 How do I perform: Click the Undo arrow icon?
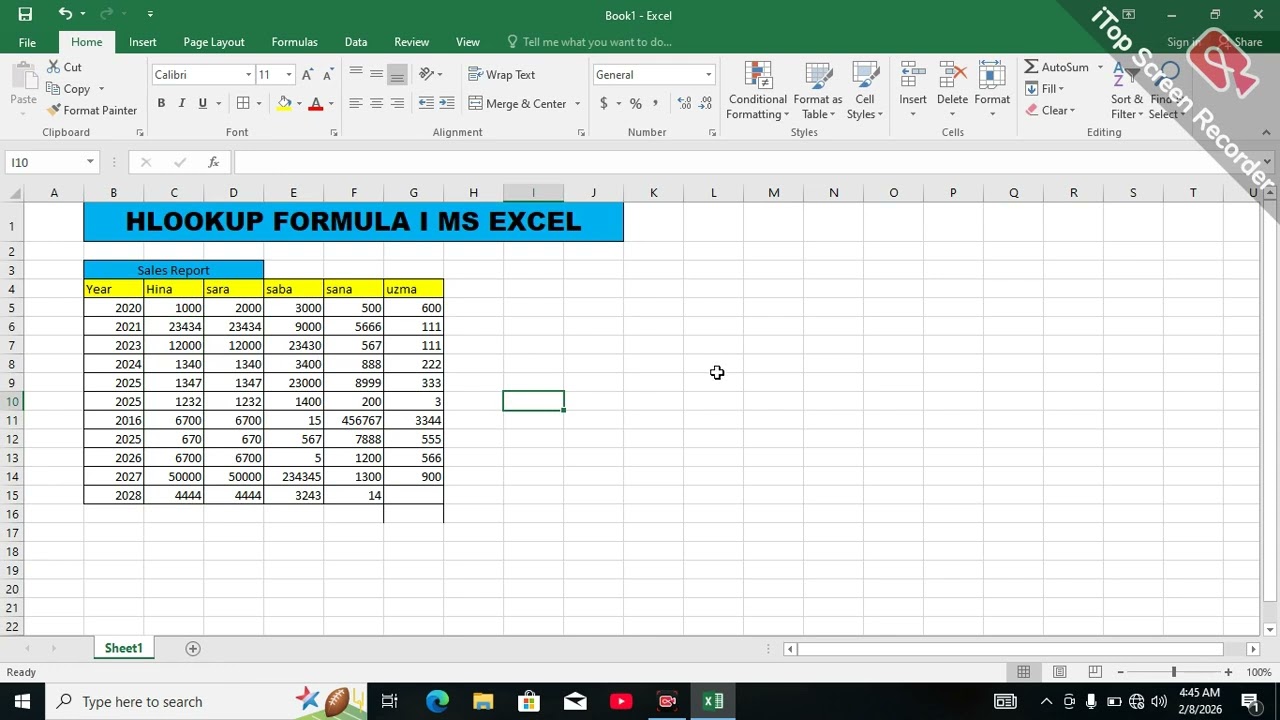pos(65,14)
